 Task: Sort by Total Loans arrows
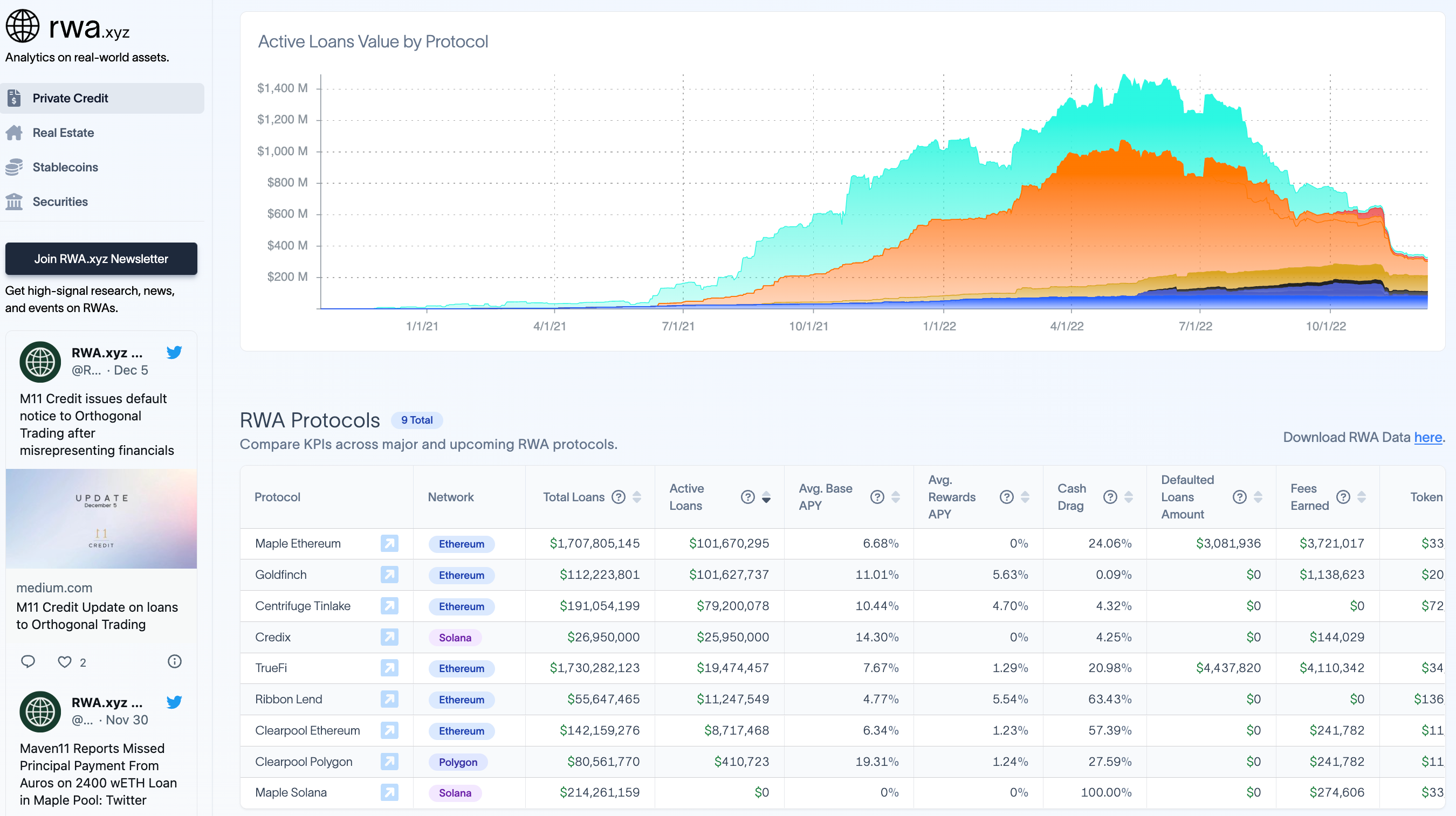click(637, 497)
